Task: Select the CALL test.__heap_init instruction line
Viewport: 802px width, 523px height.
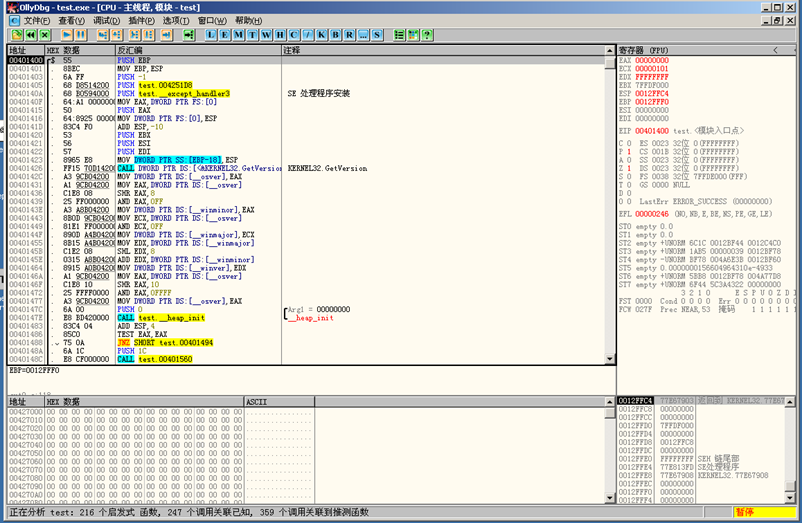Action: [160, 318]
